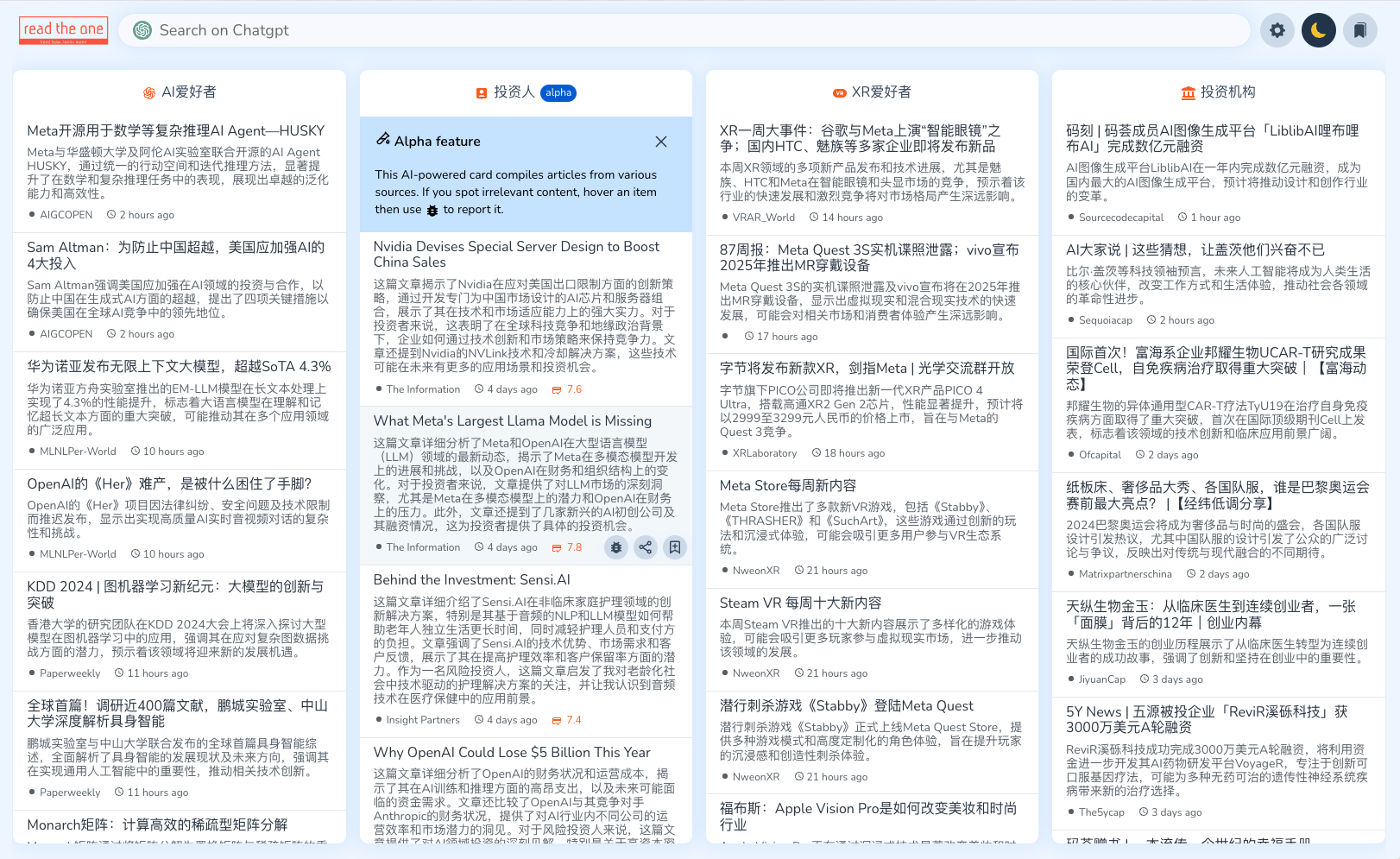This screenshot has width=1400, height=859.
Task: Close the Alpha feature notice
Action: pyautogui.click(x=661, y=142)
